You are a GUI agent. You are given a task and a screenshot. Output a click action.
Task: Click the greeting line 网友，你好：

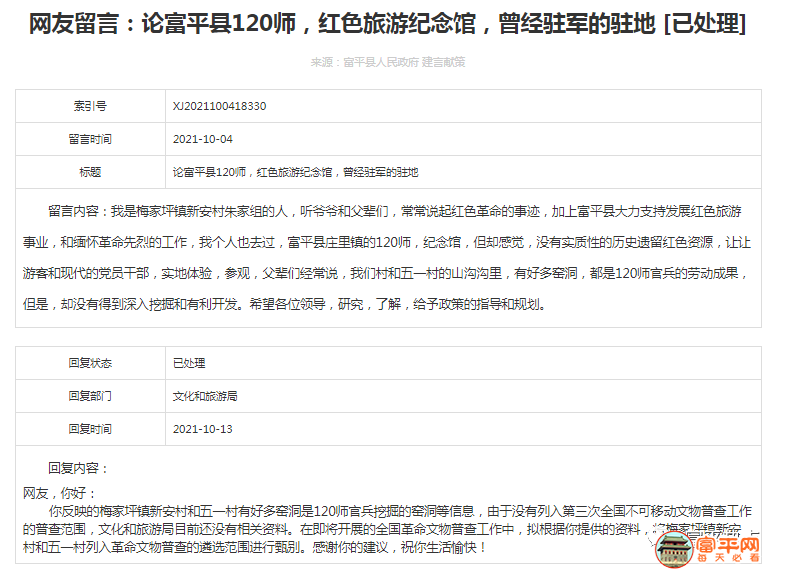[59, 493]
